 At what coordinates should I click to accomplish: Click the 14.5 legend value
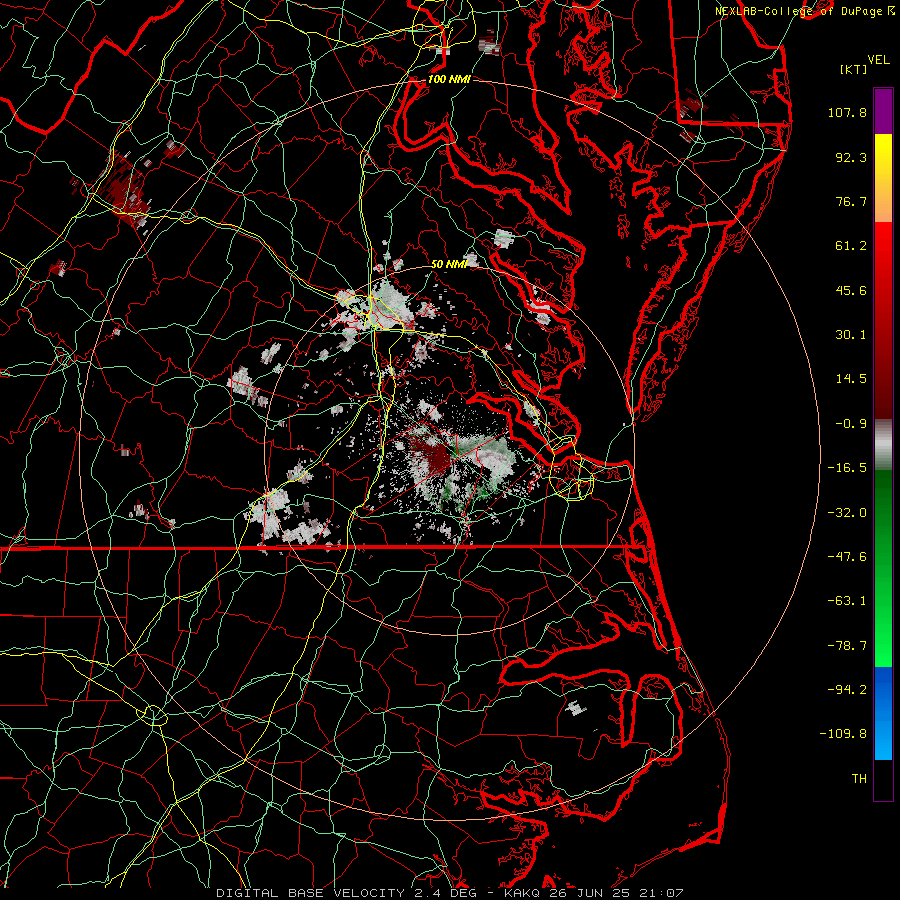tap(851, 379)
